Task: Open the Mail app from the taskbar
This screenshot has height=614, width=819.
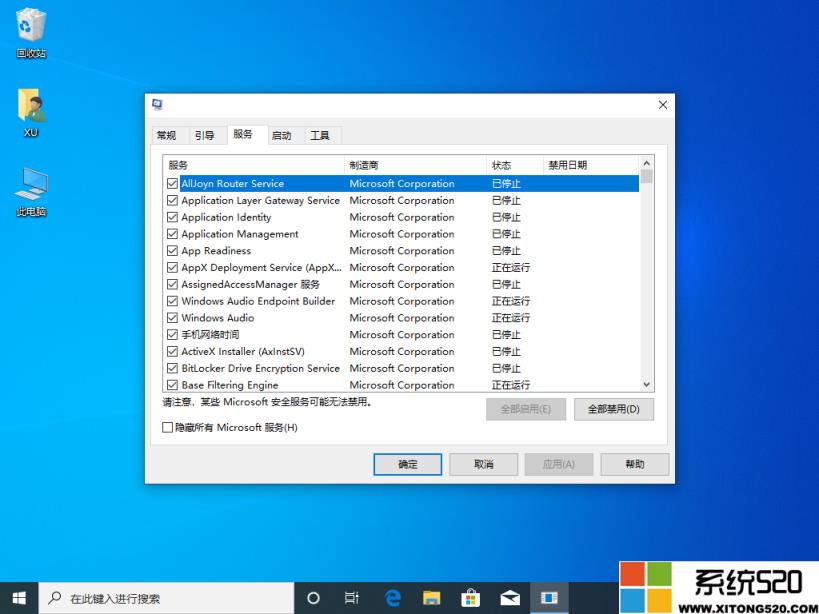Action: pos(511,597)
